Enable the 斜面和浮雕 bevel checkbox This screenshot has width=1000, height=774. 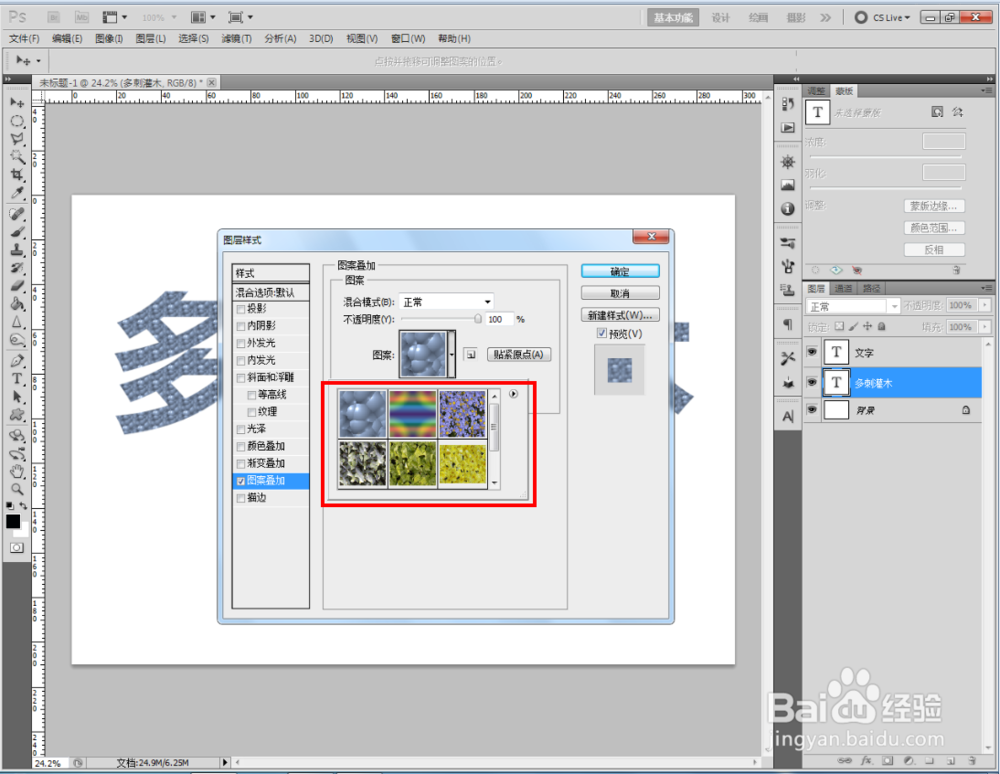241,378
